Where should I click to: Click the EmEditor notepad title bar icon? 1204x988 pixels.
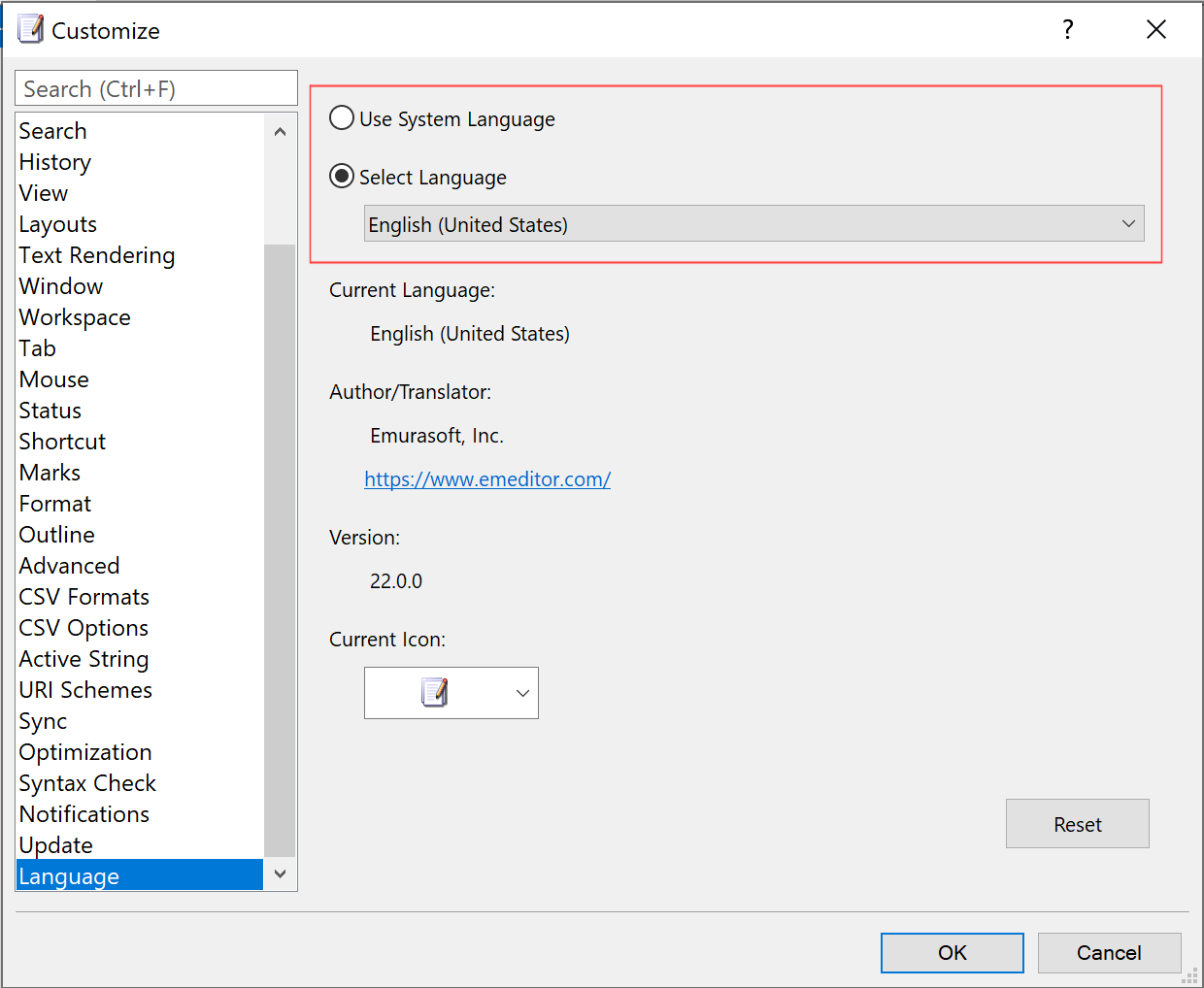coord(30,29)
